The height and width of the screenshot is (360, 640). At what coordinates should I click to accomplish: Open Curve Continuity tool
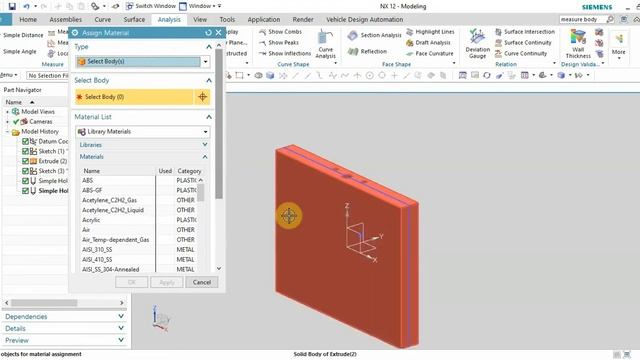click(521, 53)
